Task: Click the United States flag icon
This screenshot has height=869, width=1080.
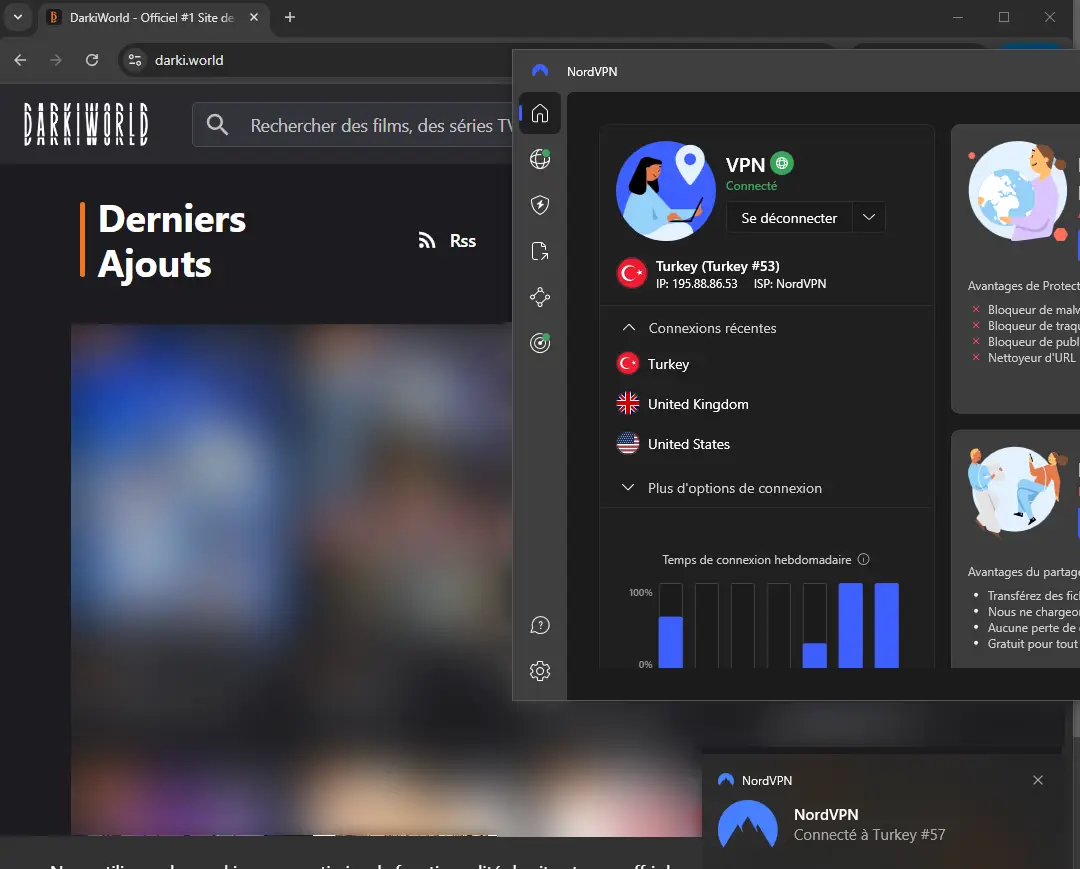Action: 627,443
